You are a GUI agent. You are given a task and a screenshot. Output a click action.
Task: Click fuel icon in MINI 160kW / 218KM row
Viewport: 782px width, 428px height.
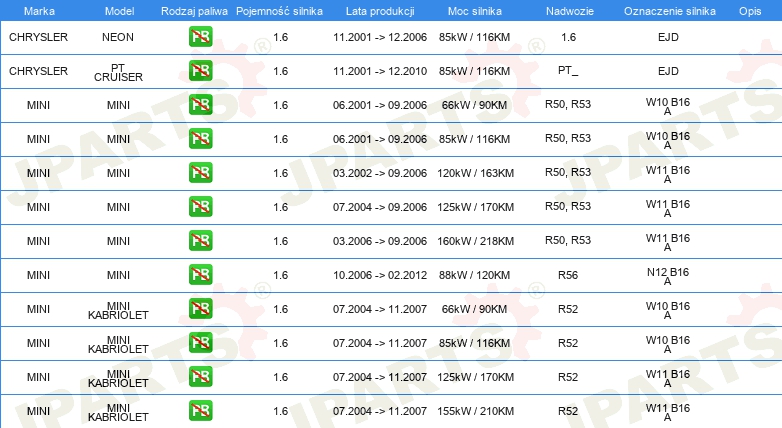pyautogui.click(x=200, y=240)
